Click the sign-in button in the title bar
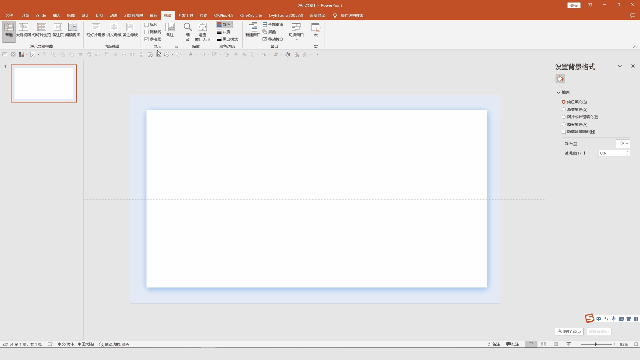640x360 pixels. [x=573, y=5]
